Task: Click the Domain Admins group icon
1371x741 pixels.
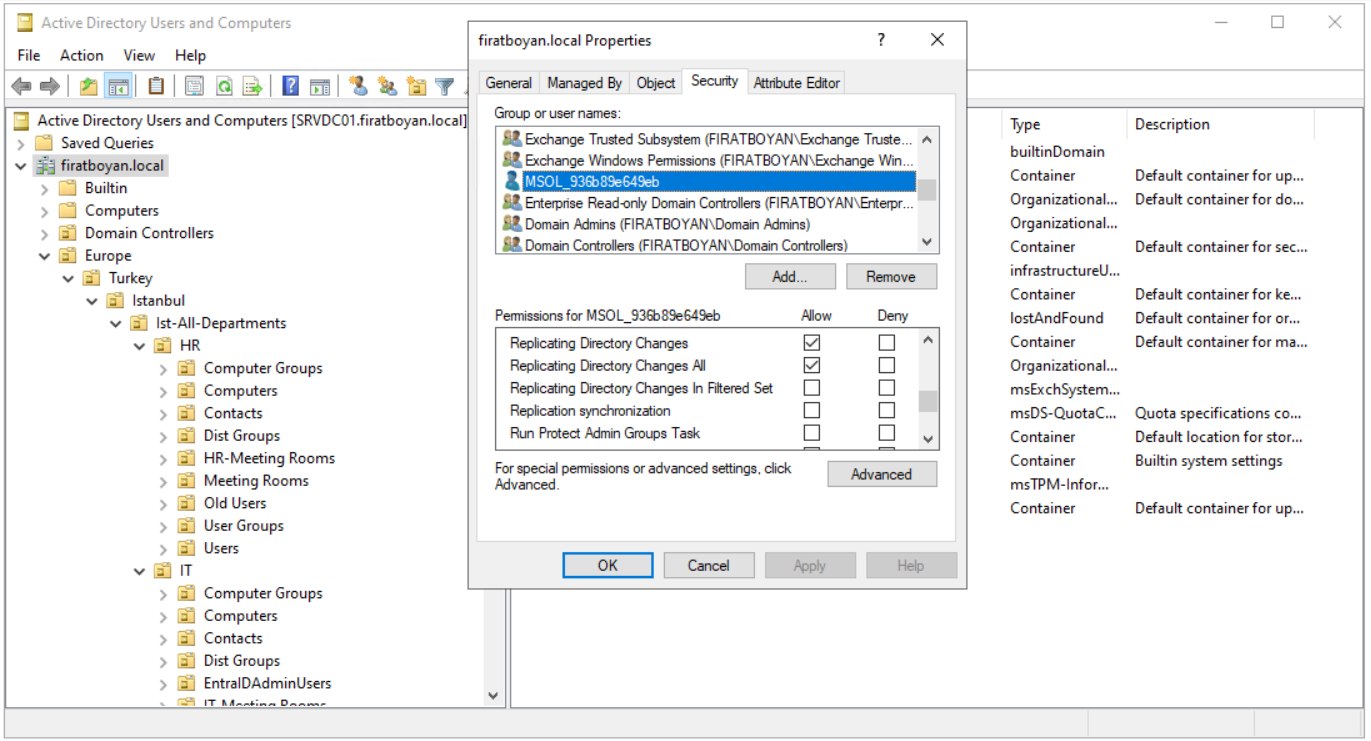Action: tap(512, 224)
